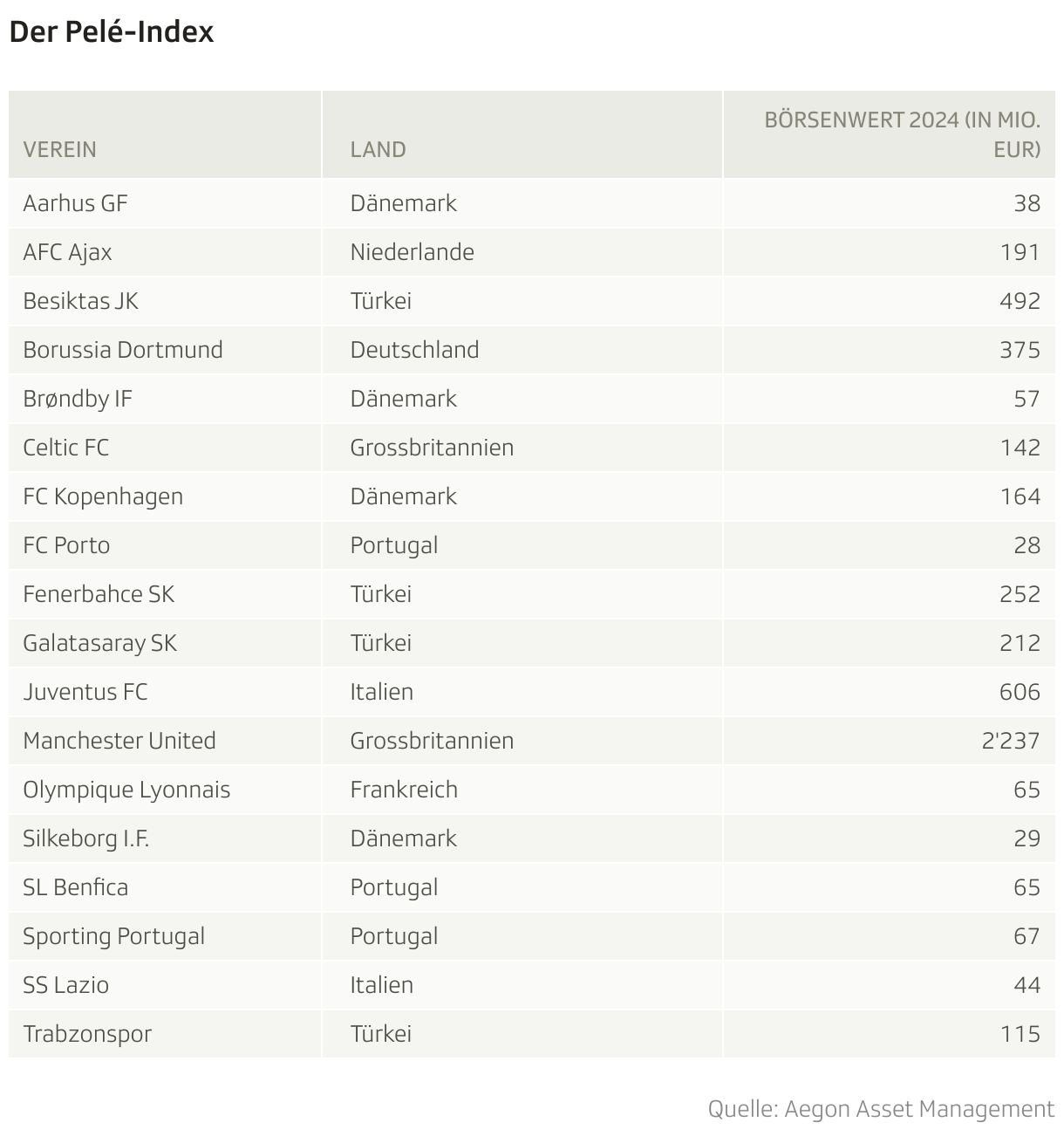1064x1136 pixels.
Task: Select the Aarhus GF club cell
Action: coord(75,203)
